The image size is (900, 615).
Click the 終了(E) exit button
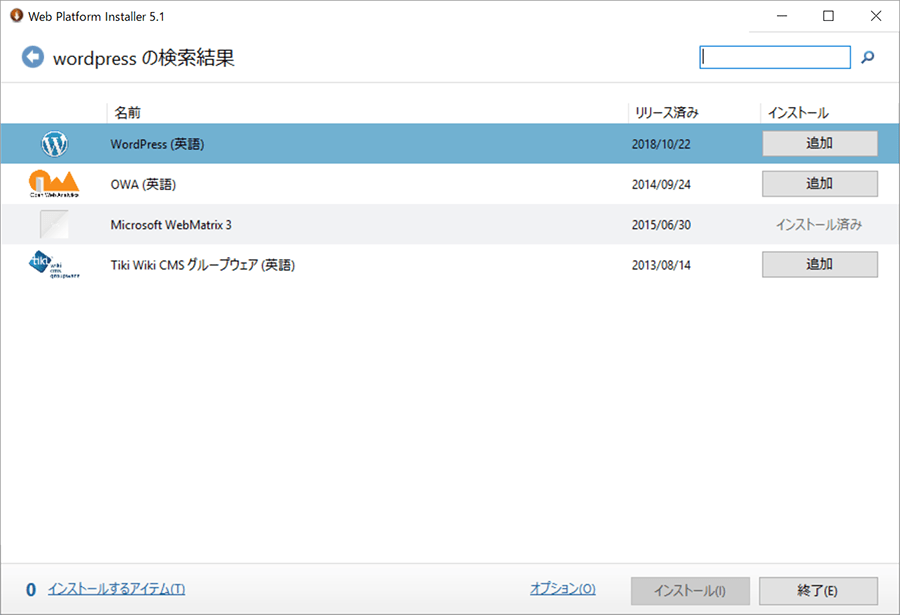(818, 591)
